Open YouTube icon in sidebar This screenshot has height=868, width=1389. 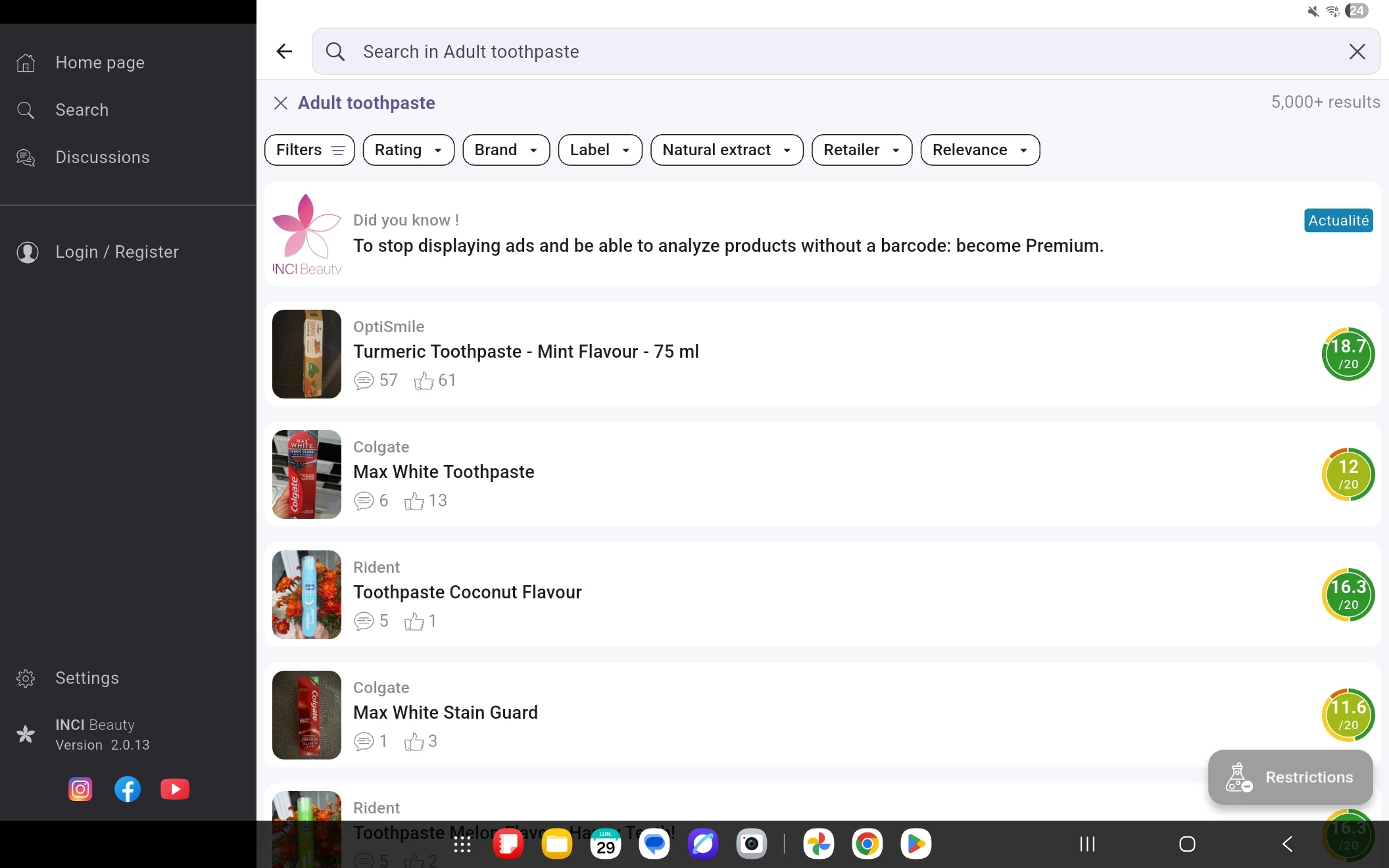coord(175,789)
